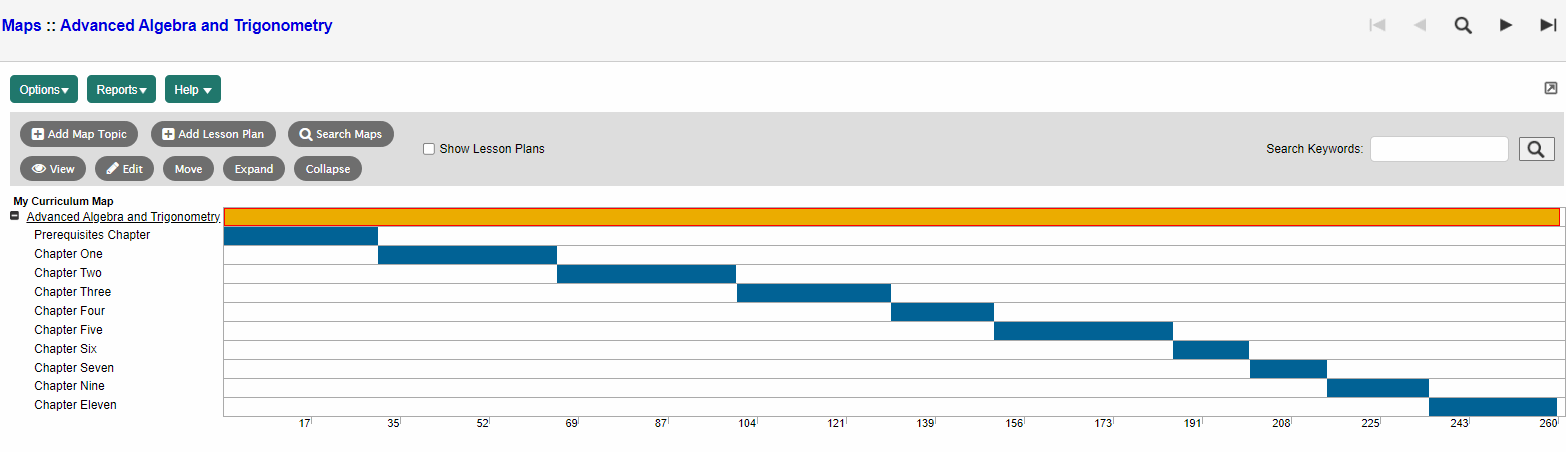Open the Reports dropdown menu

coord(121,90)
